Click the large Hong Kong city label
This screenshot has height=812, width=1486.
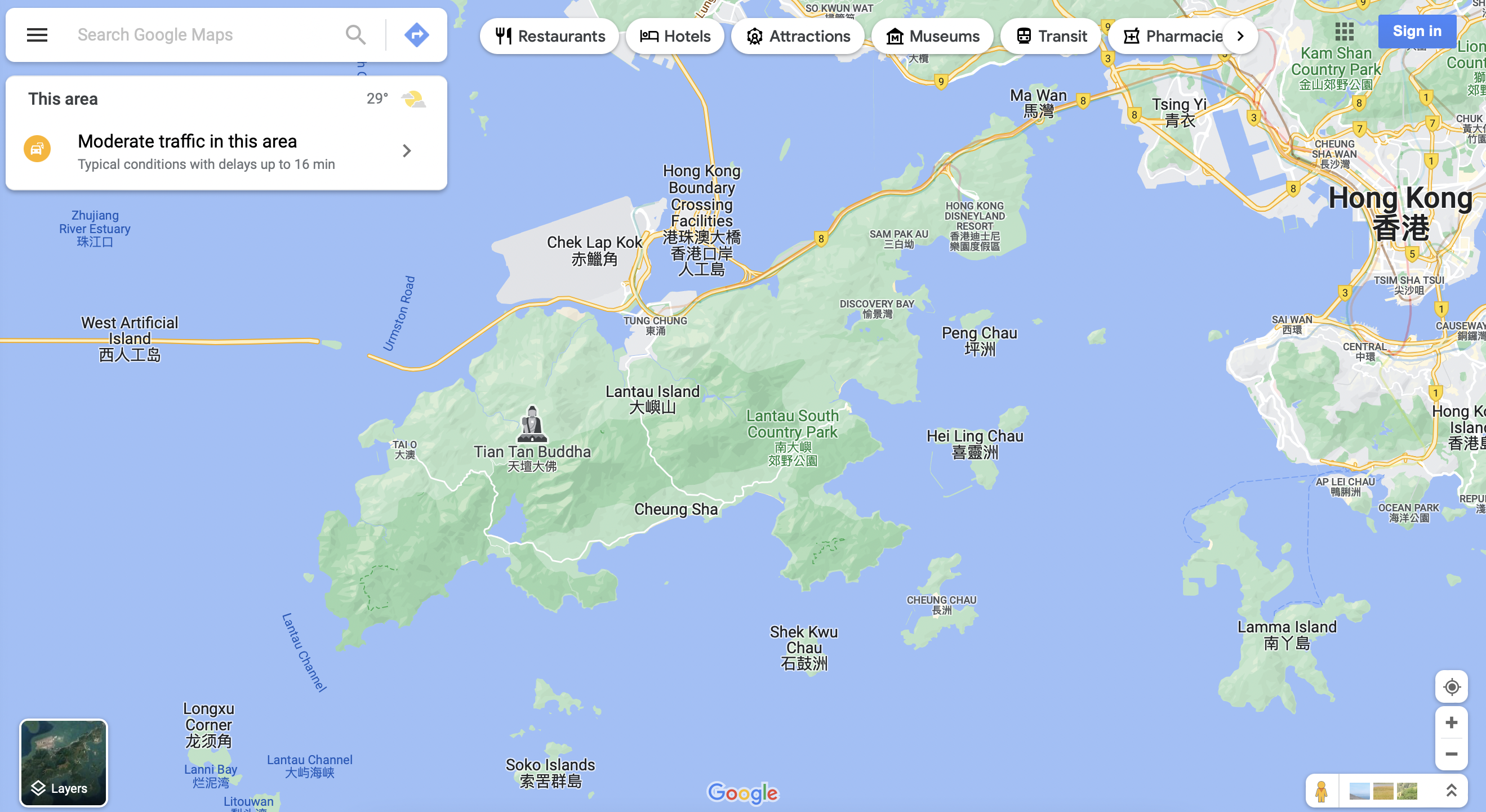(1400, 212)
